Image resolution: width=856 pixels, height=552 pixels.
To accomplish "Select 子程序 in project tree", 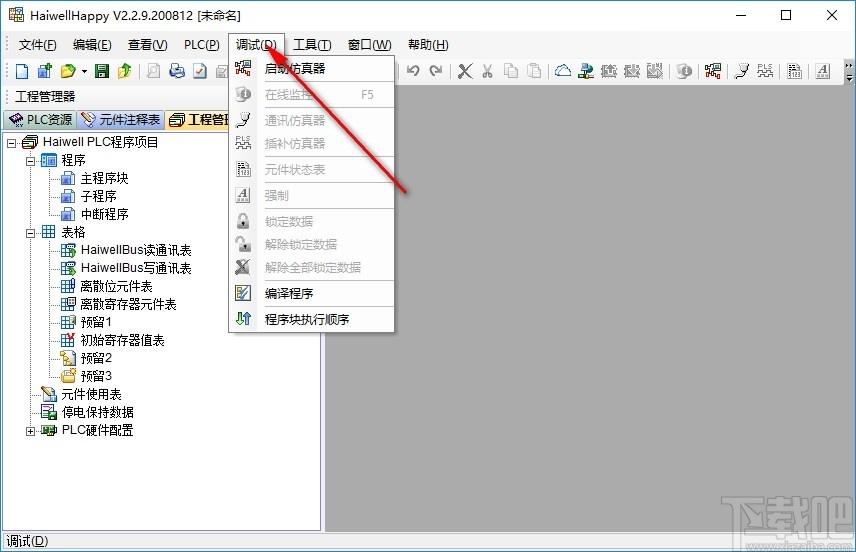I will coord(98,197).
